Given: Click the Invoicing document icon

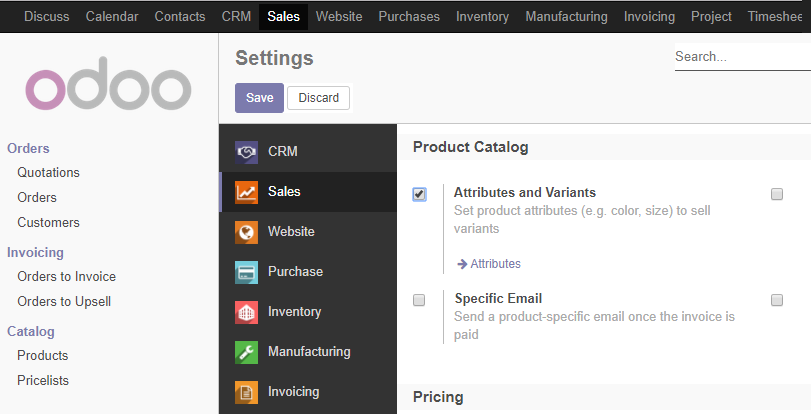Looking at the screenshot, I should (246, 392).
